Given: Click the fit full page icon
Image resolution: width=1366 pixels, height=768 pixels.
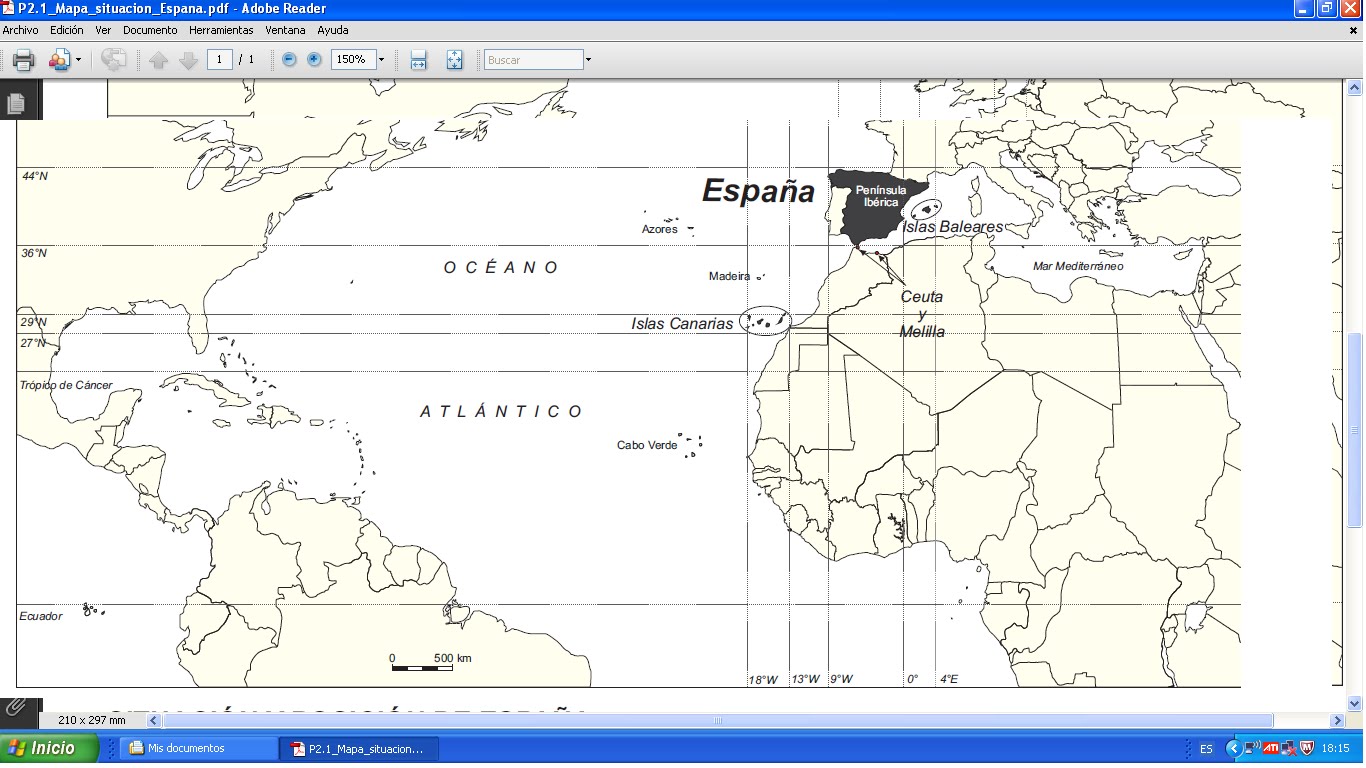Looking at the screenshot, I should pyautogui.click(x=454, y=60).
